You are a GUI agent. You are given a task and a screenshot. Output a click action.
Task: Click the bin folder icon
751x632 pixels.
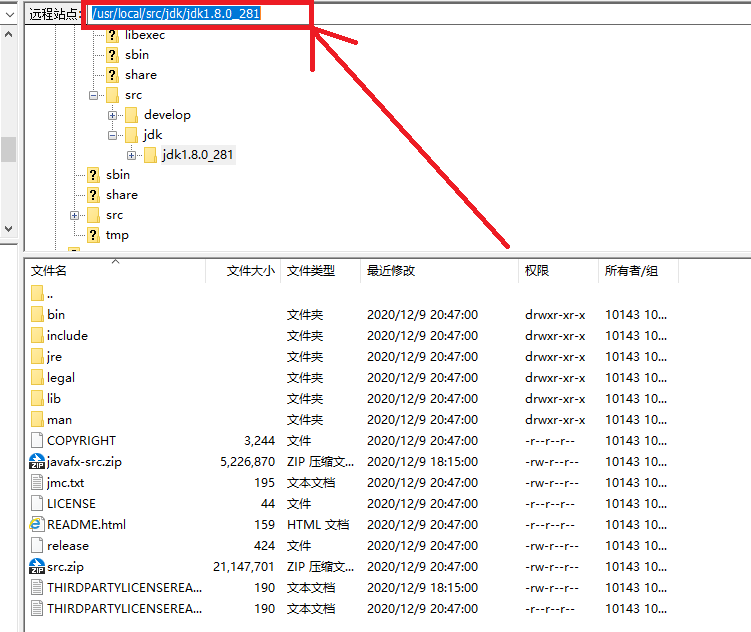(37, 314)
